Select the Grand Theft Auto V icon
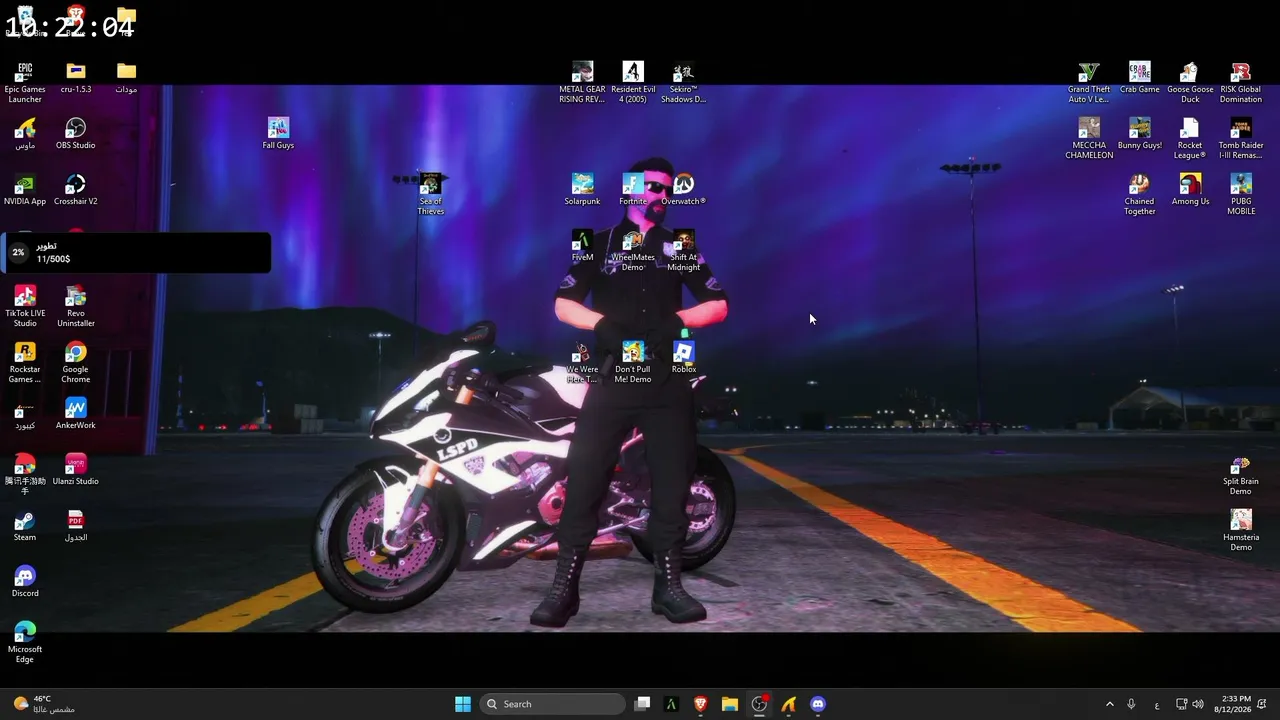 [1089, 82]
